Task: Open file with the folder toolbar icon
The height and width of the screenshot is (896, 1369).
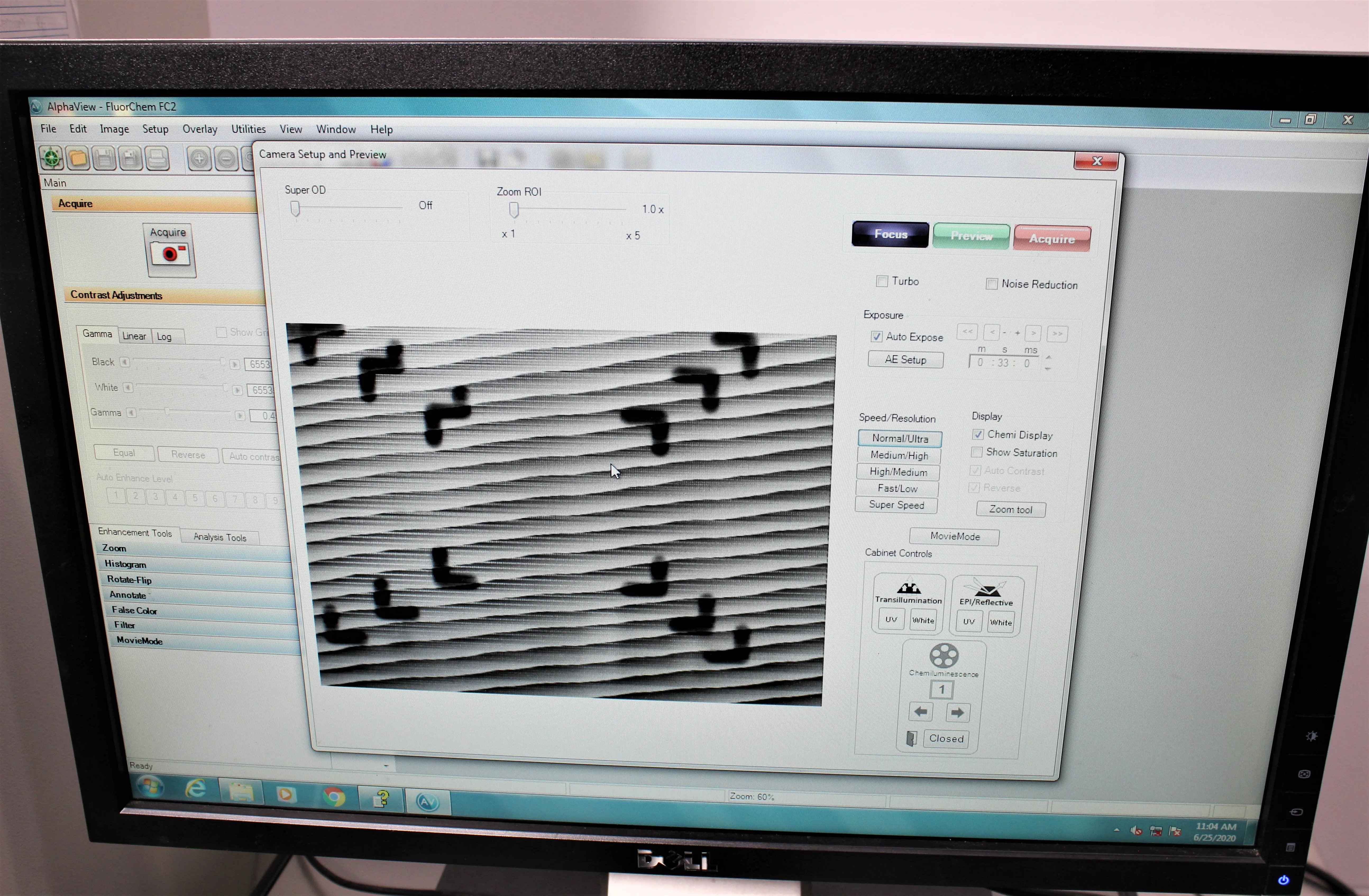Action: click(x=78, y=158)
